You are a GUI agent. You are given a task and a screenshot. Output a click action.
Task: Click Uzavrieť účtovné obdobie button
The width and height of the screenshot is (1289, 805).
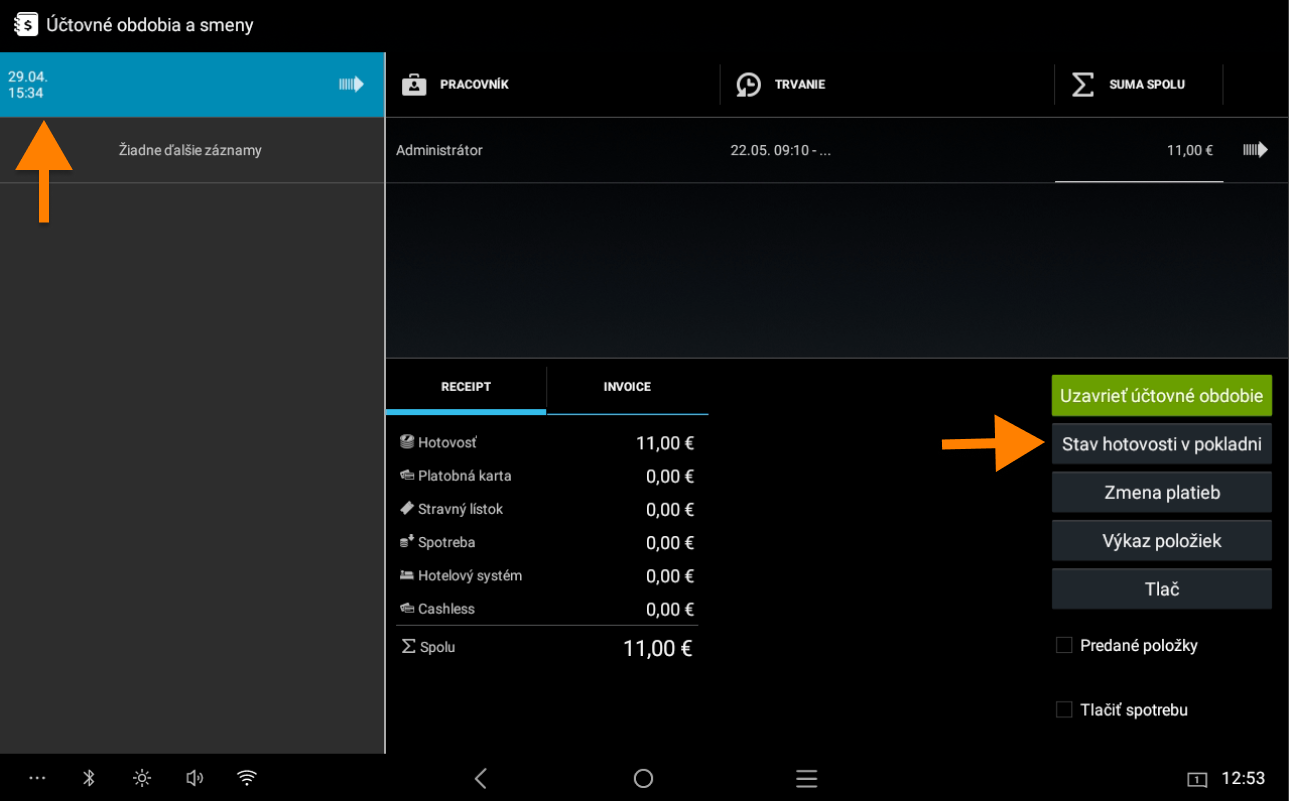(1161, 396)
